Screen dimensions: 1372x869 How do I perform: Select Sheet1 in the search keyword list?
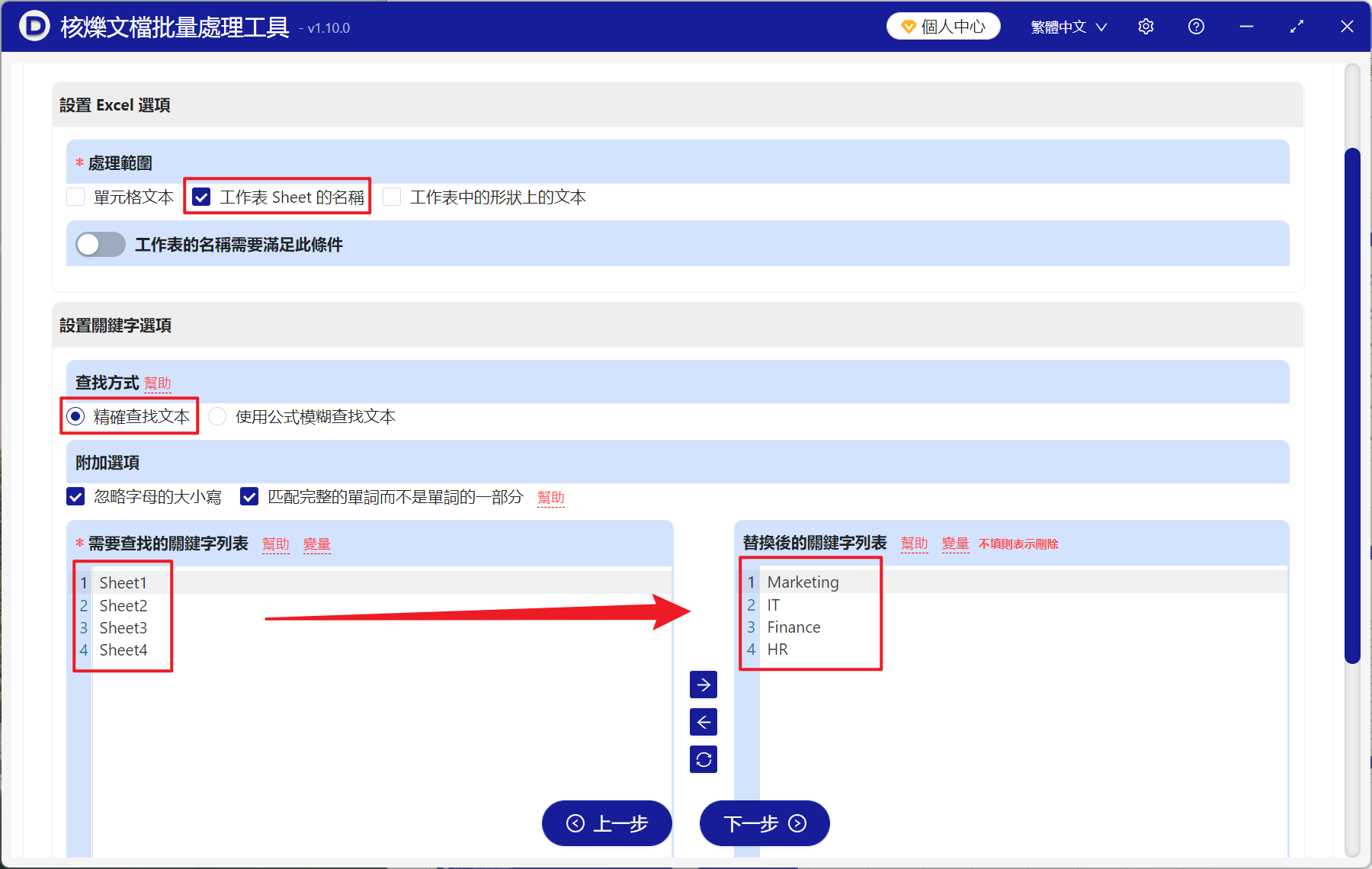[123, 582]
